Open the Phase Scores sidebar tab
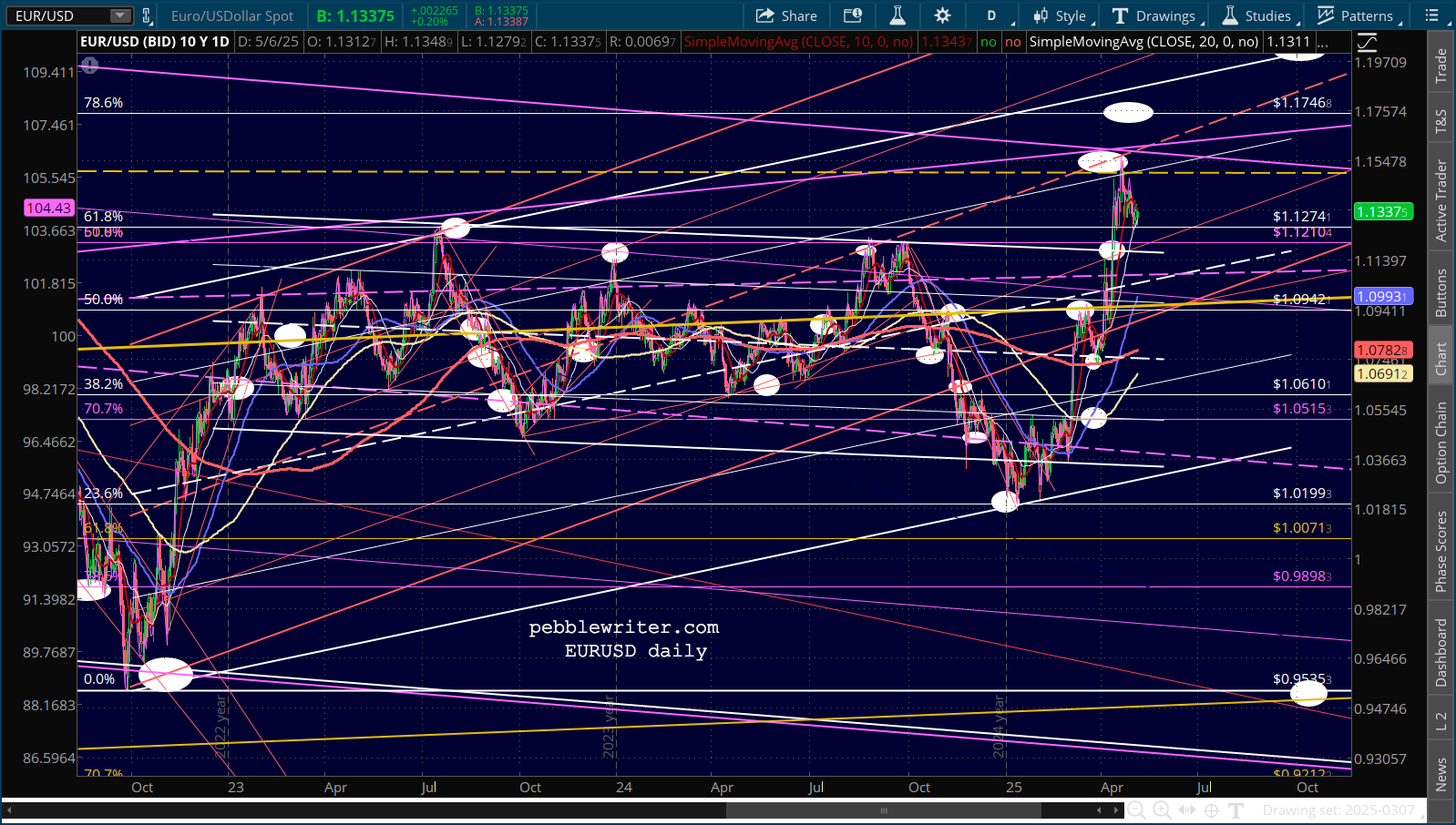Image resolution: width=1456 pixels, height=825 pixels. (x=1441, y=551)
